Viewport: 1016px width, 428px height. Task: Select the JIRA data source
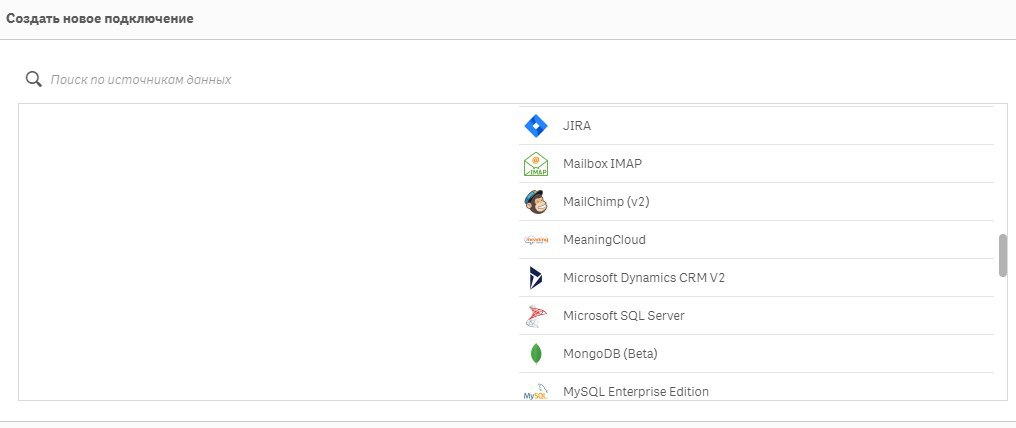(756, 126)
